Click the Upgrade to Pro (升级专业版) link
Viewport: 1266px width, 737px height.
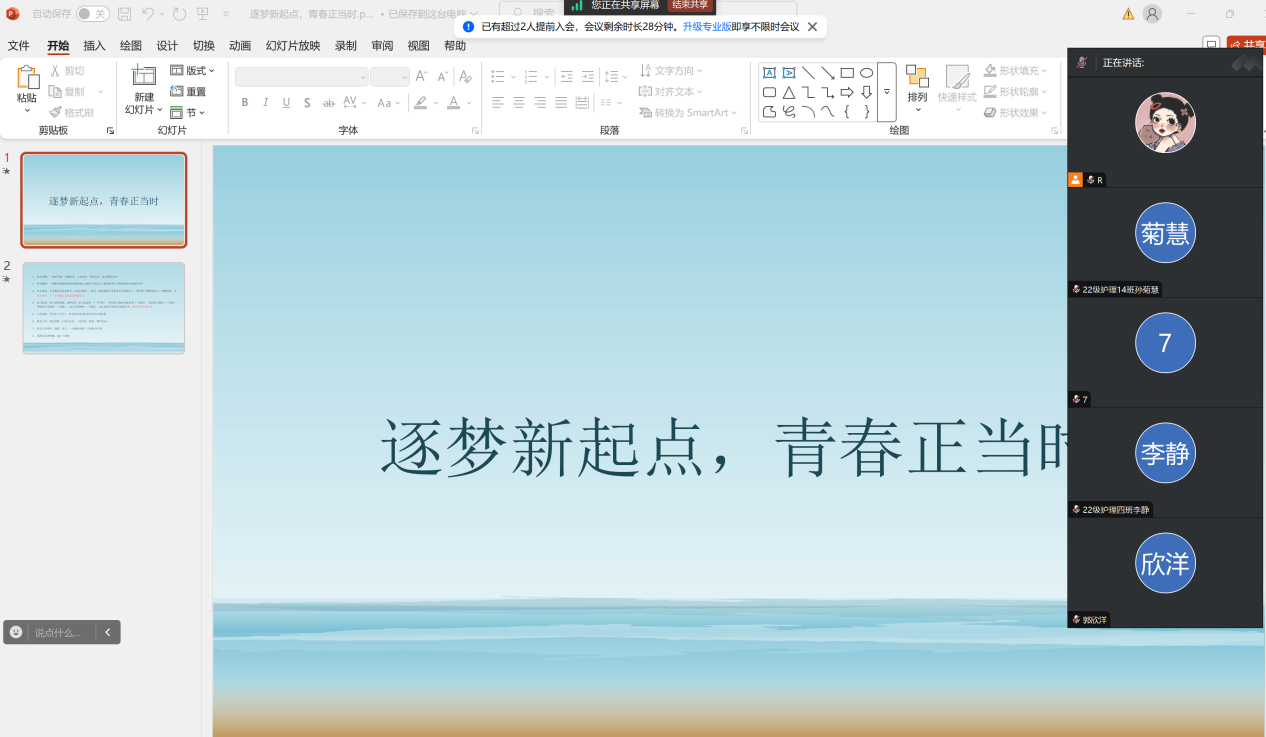(x=706, y=27)
